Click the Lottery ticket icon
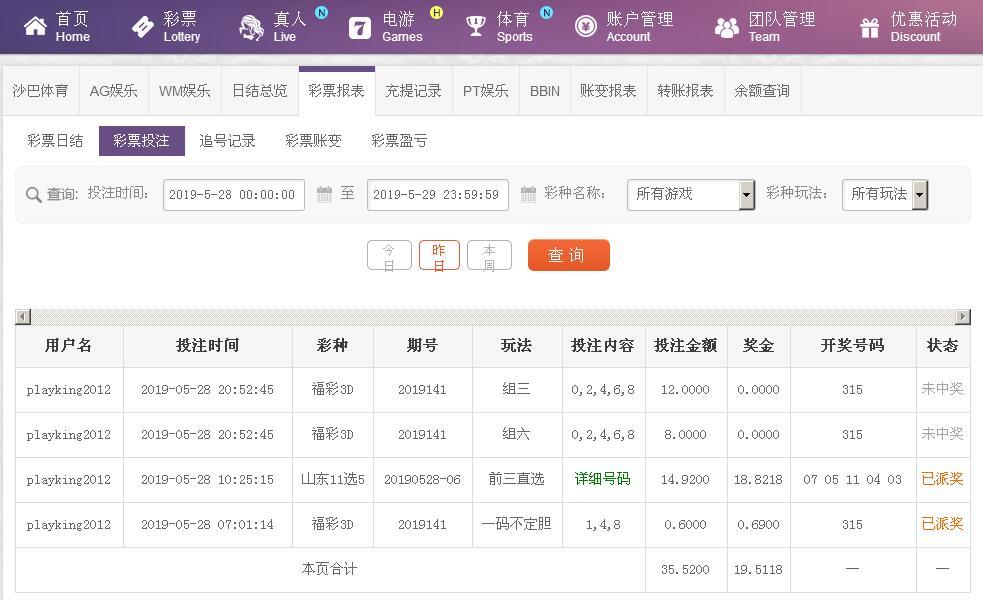Image resolution: width=983 pixels, height=600 pixels. pos(143,26)
